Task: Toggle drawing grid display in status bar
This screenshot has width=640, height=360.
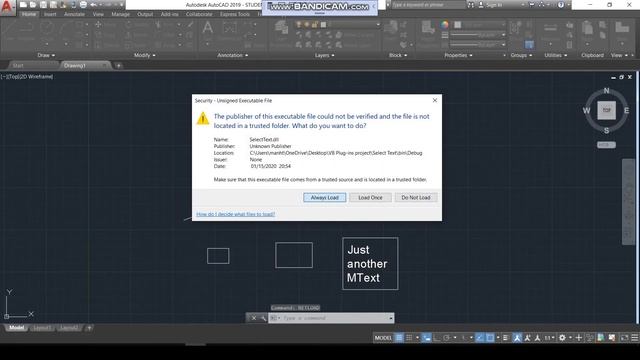Action: point(399,338)
